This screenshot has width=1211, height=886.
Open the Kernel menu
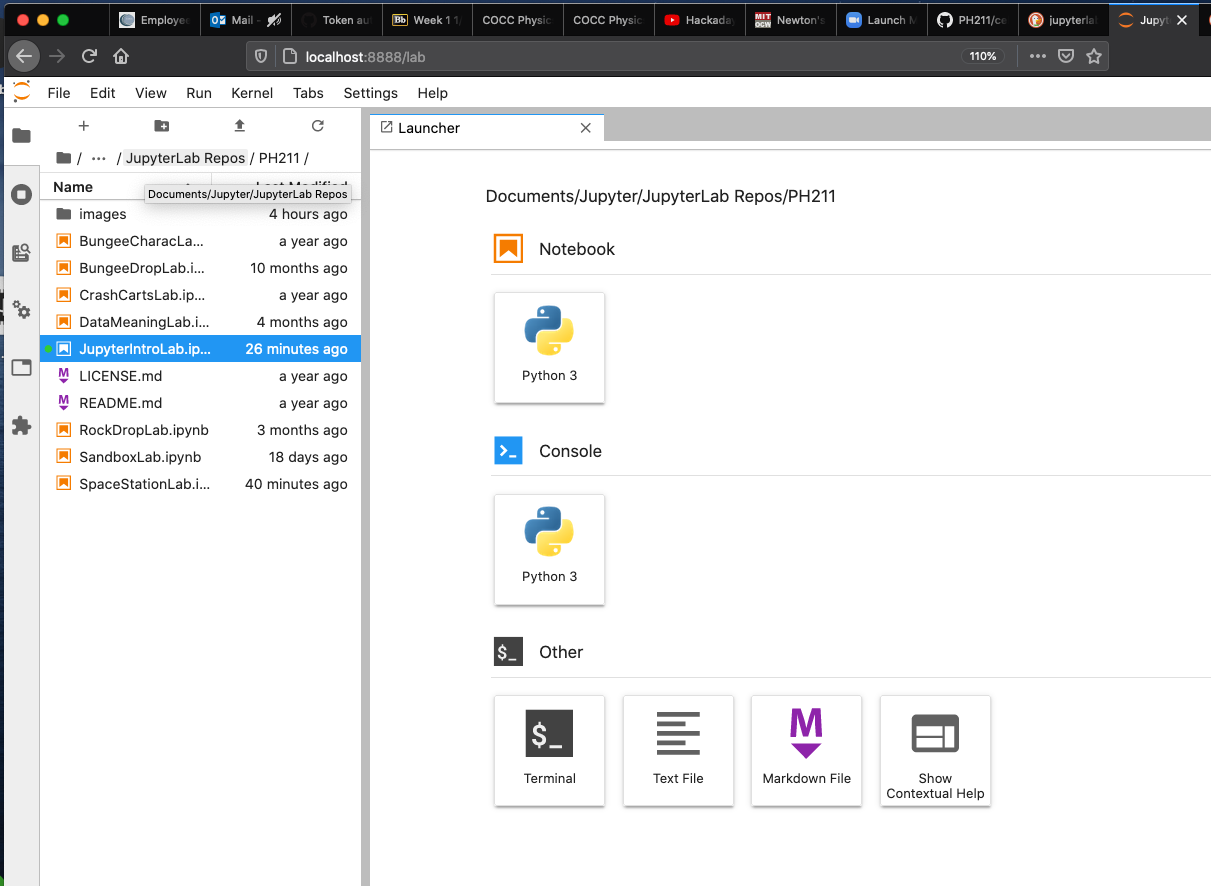point(252,93)
